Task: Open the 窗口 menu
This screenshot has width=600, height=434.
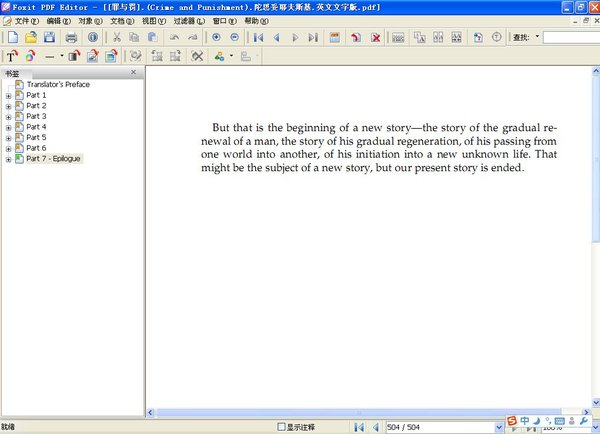Action: 225,21
